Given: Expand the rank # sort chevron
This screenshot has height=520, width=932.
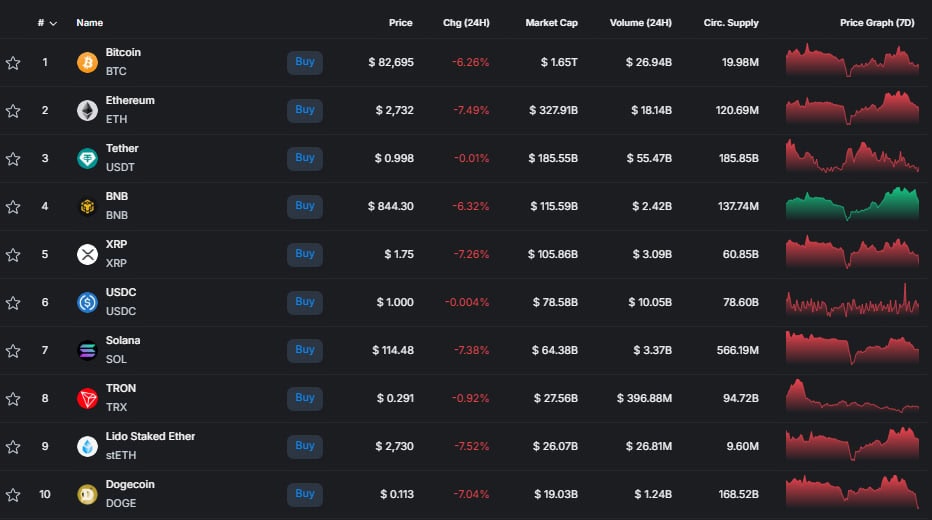Looking at the screenshot, I should tap(53, 23).
